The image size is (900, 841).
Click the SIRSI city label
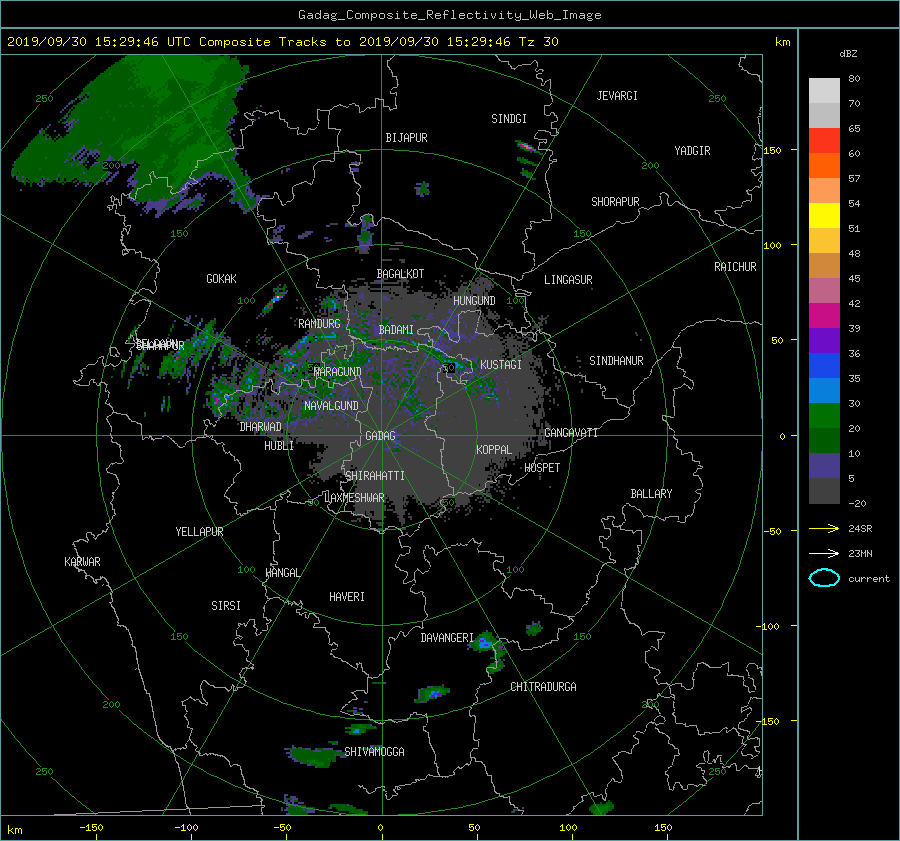click(x=226, y=606)
